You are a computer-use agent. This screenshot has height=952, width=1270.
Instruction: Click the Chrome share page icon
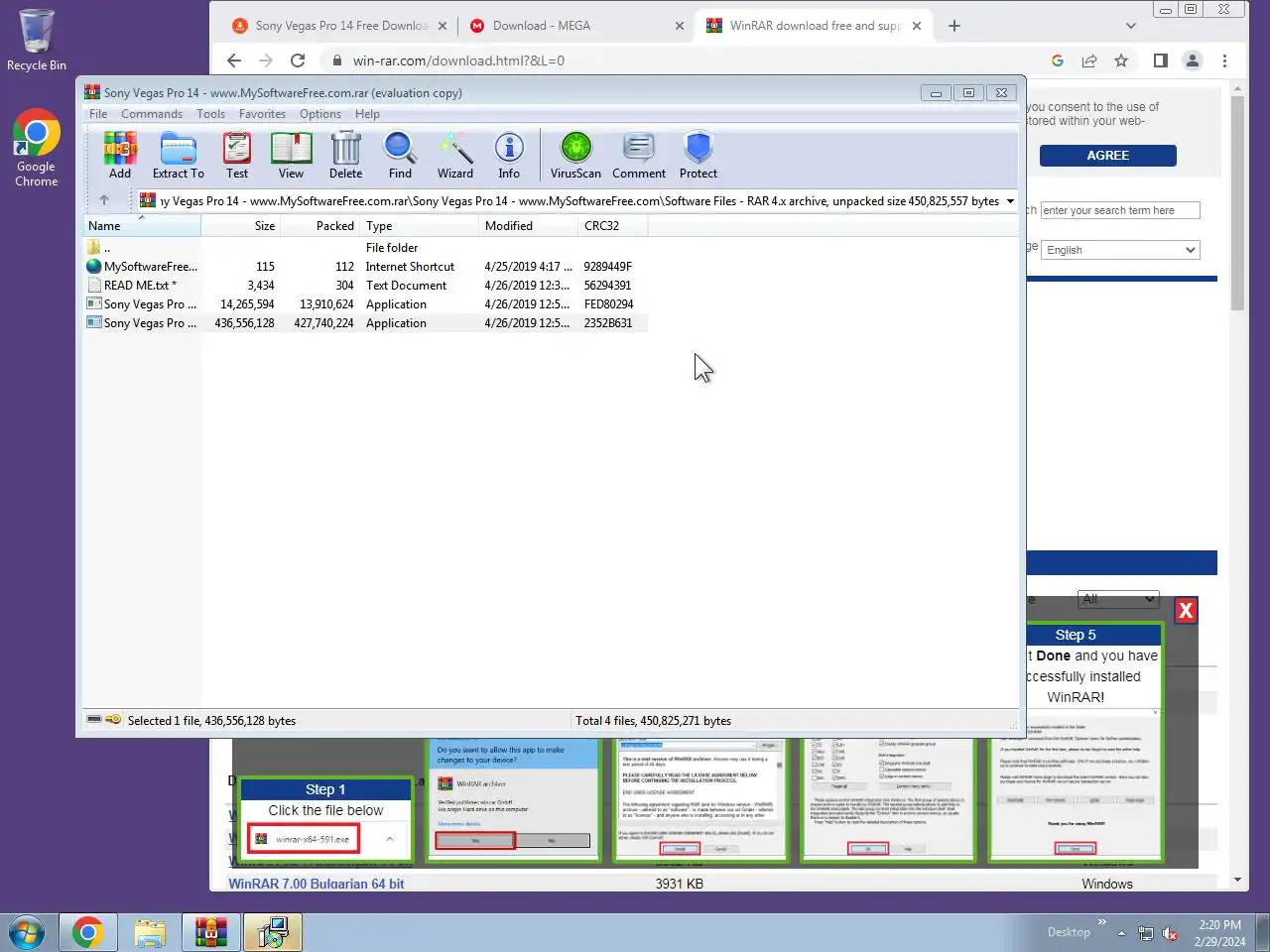1089,60
